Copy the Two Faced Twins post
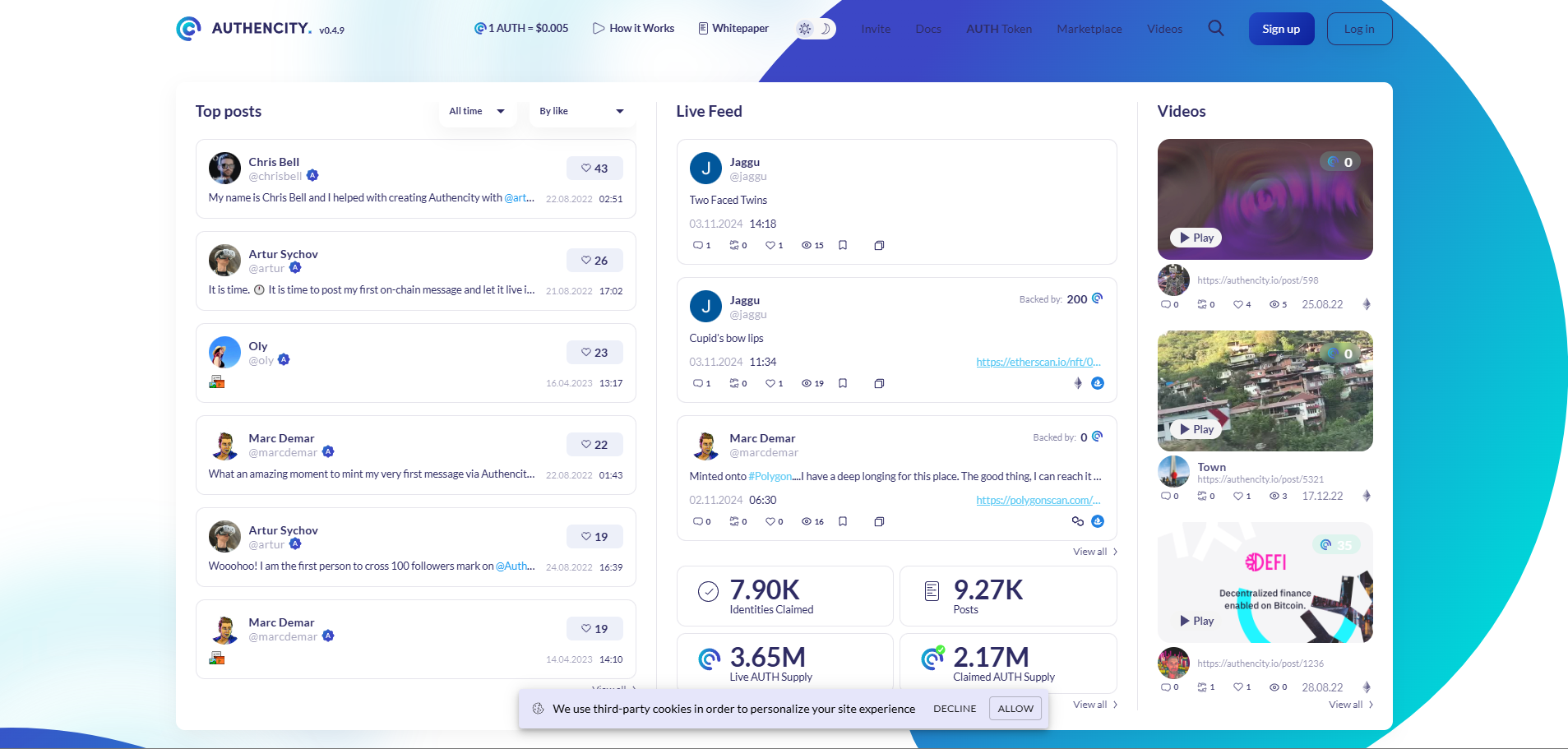1568x749 pixels. pyautogui.click(x=879, y=245)
